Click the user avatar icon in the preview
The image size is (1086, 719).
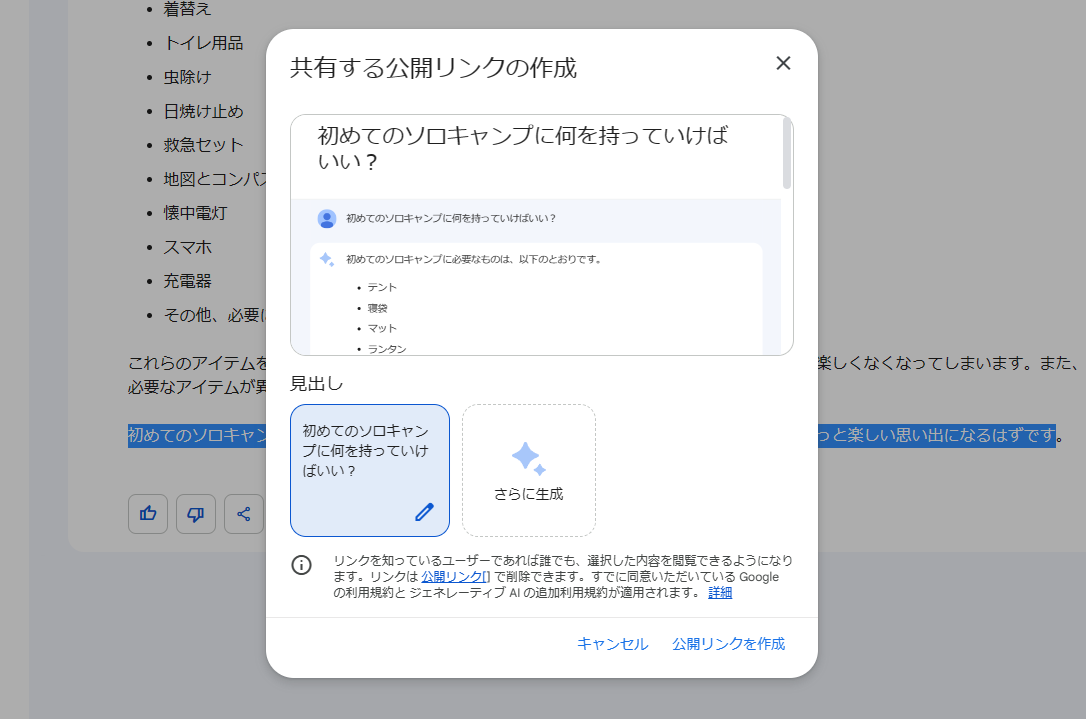click(325, 218)
